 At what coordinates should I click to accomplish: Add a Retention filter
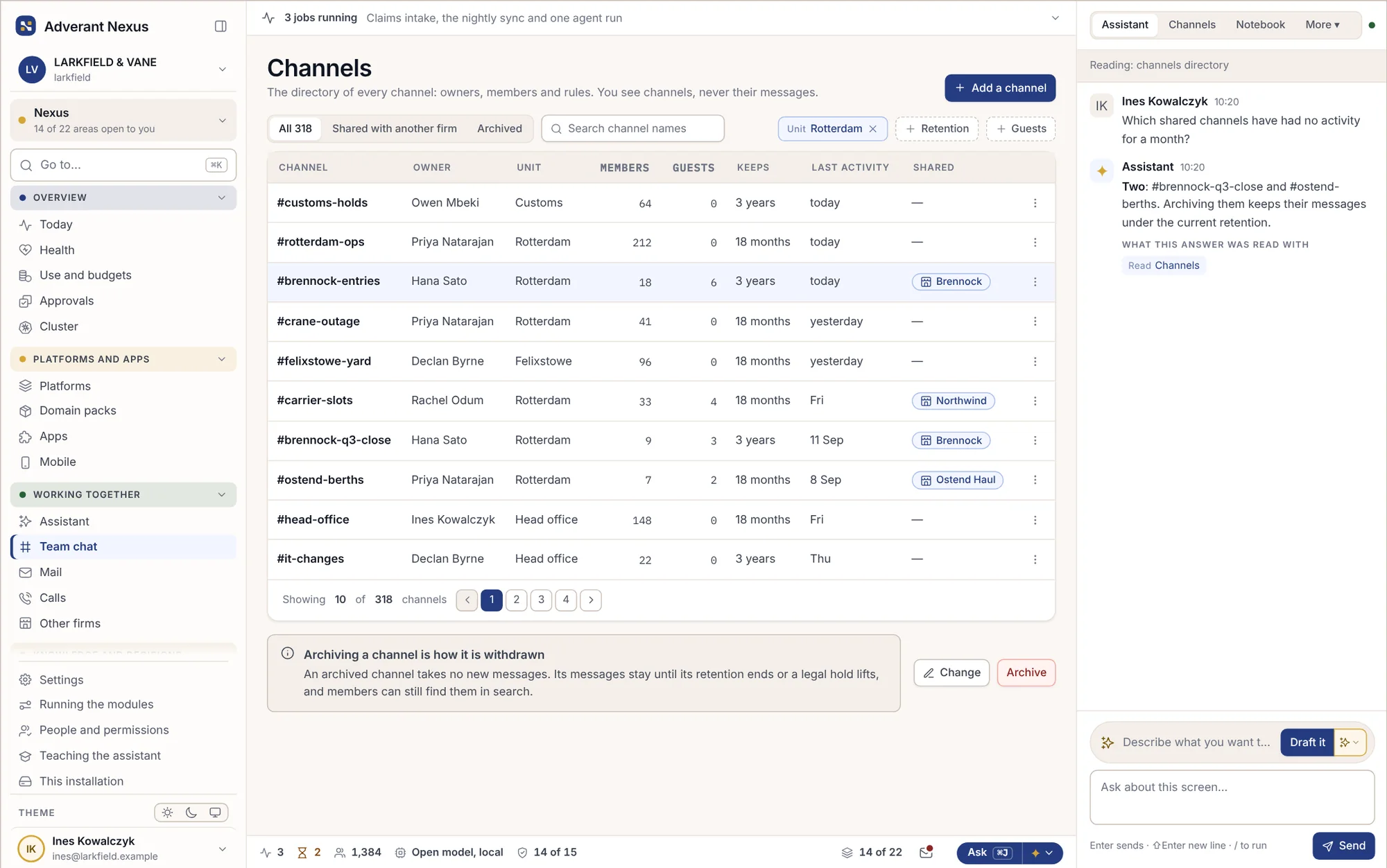pos(937,129)
